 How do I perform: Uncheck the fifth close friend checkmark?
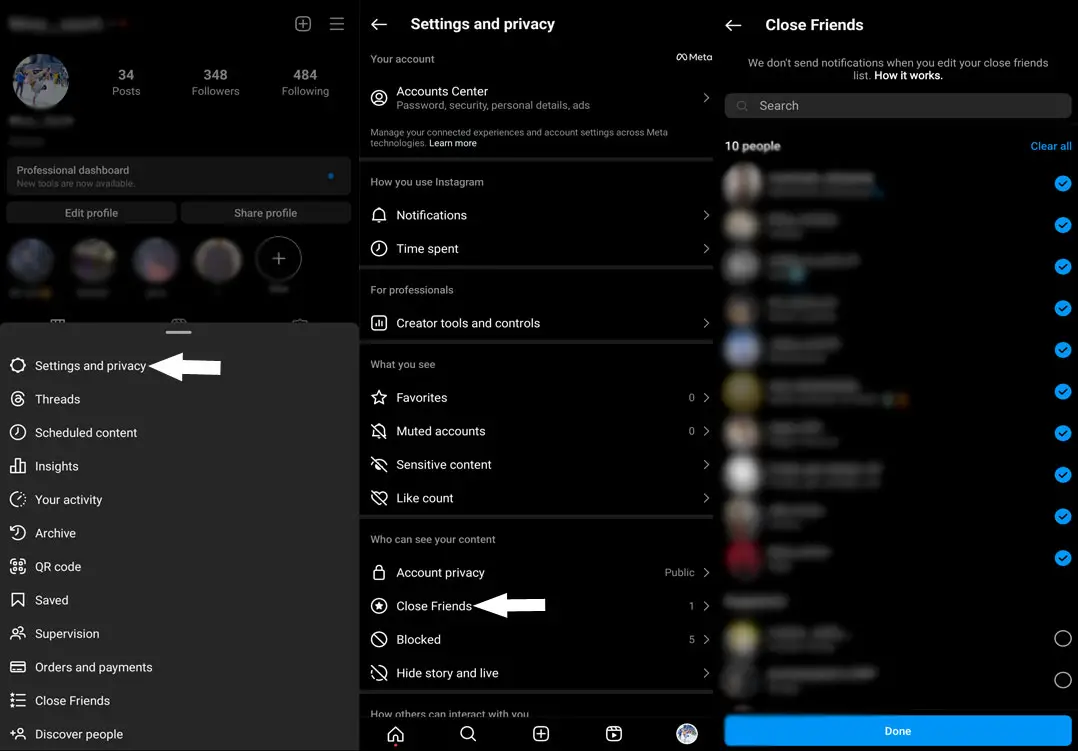coord(1063,349)
